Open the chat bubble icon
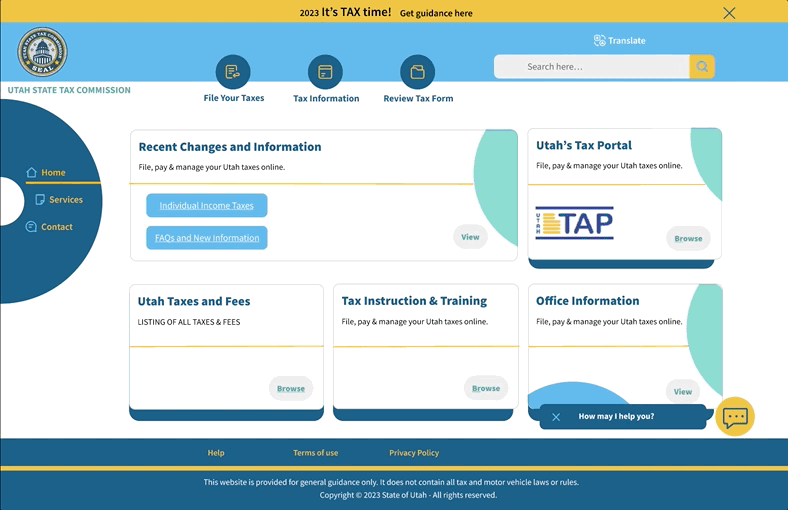Screen dimensions: 788x510 735,417
